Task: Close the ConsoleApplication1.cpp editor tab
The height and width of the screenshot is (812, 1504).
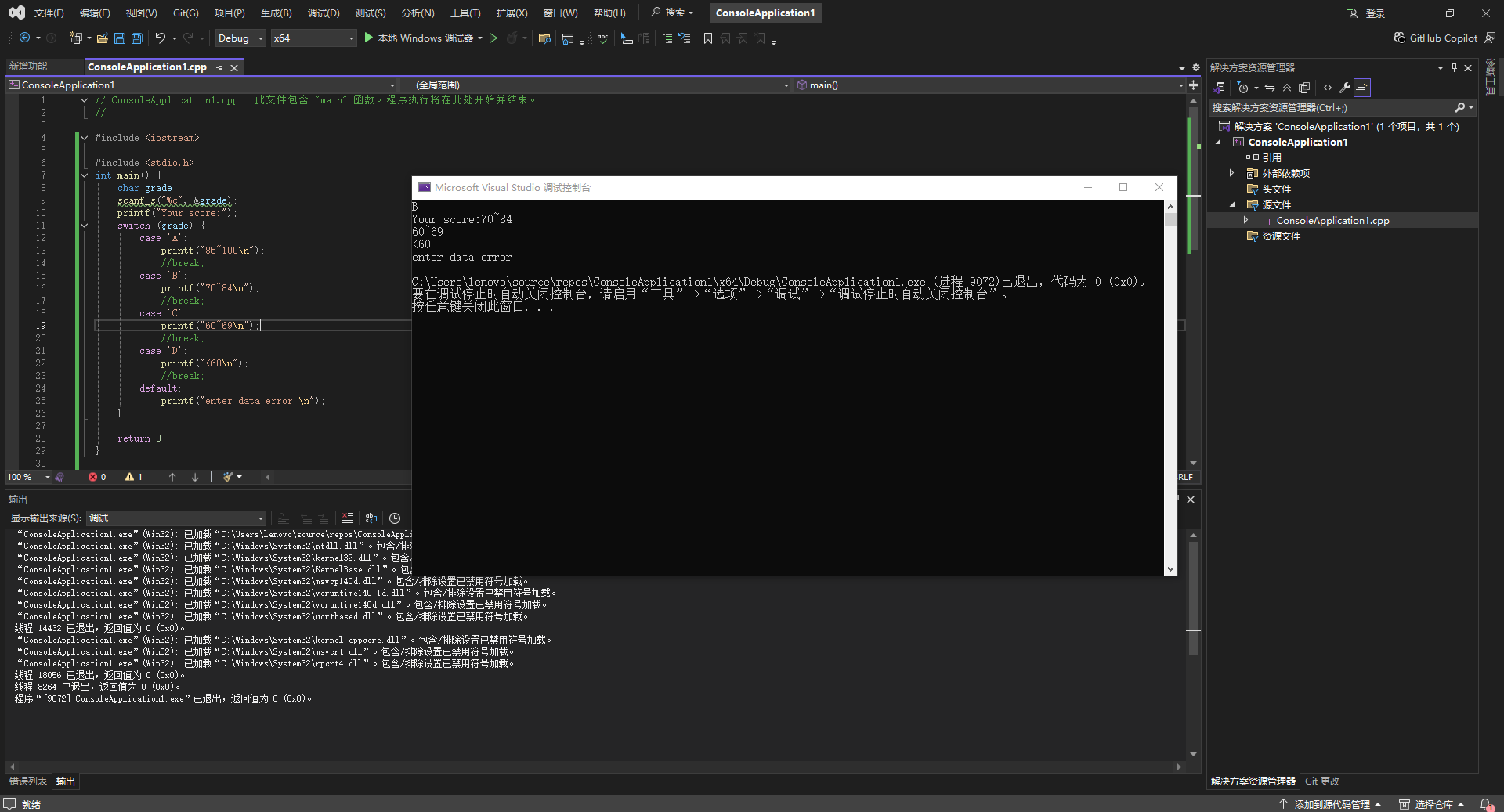Action: (234, 68)
